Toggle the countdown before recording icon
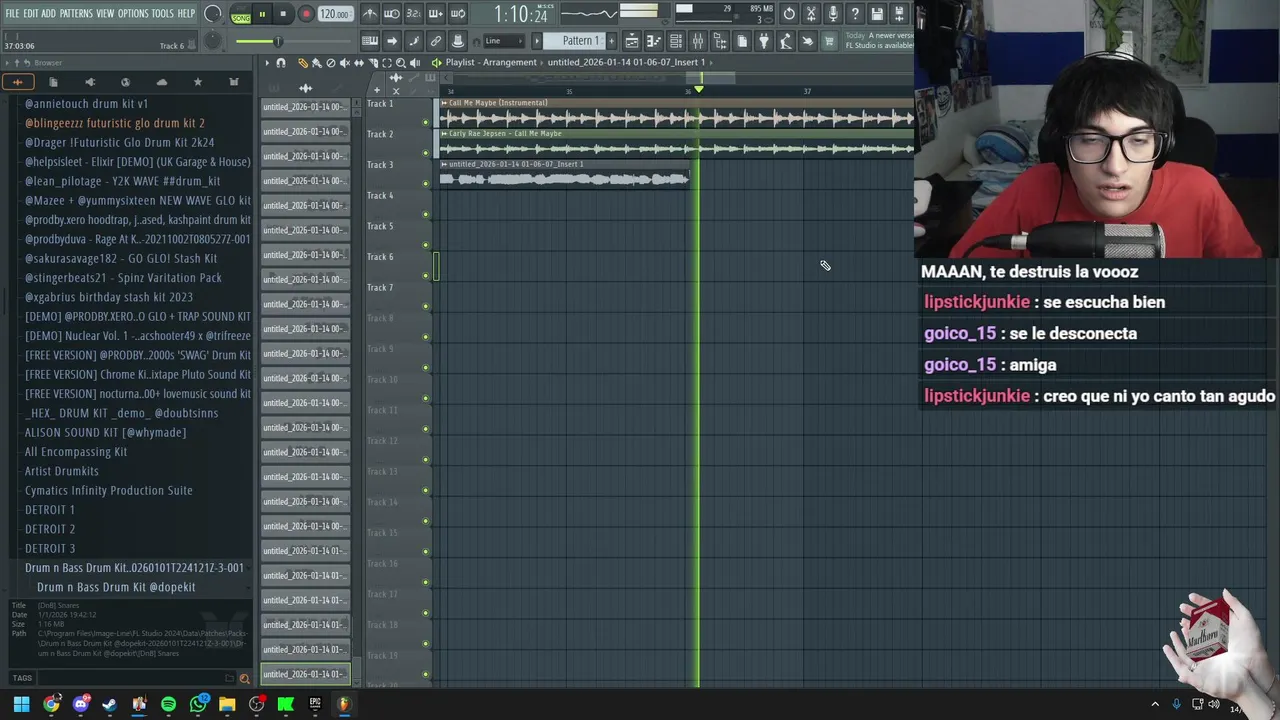This screenshot has width=1280, height=720. click(x=414, y=14)
